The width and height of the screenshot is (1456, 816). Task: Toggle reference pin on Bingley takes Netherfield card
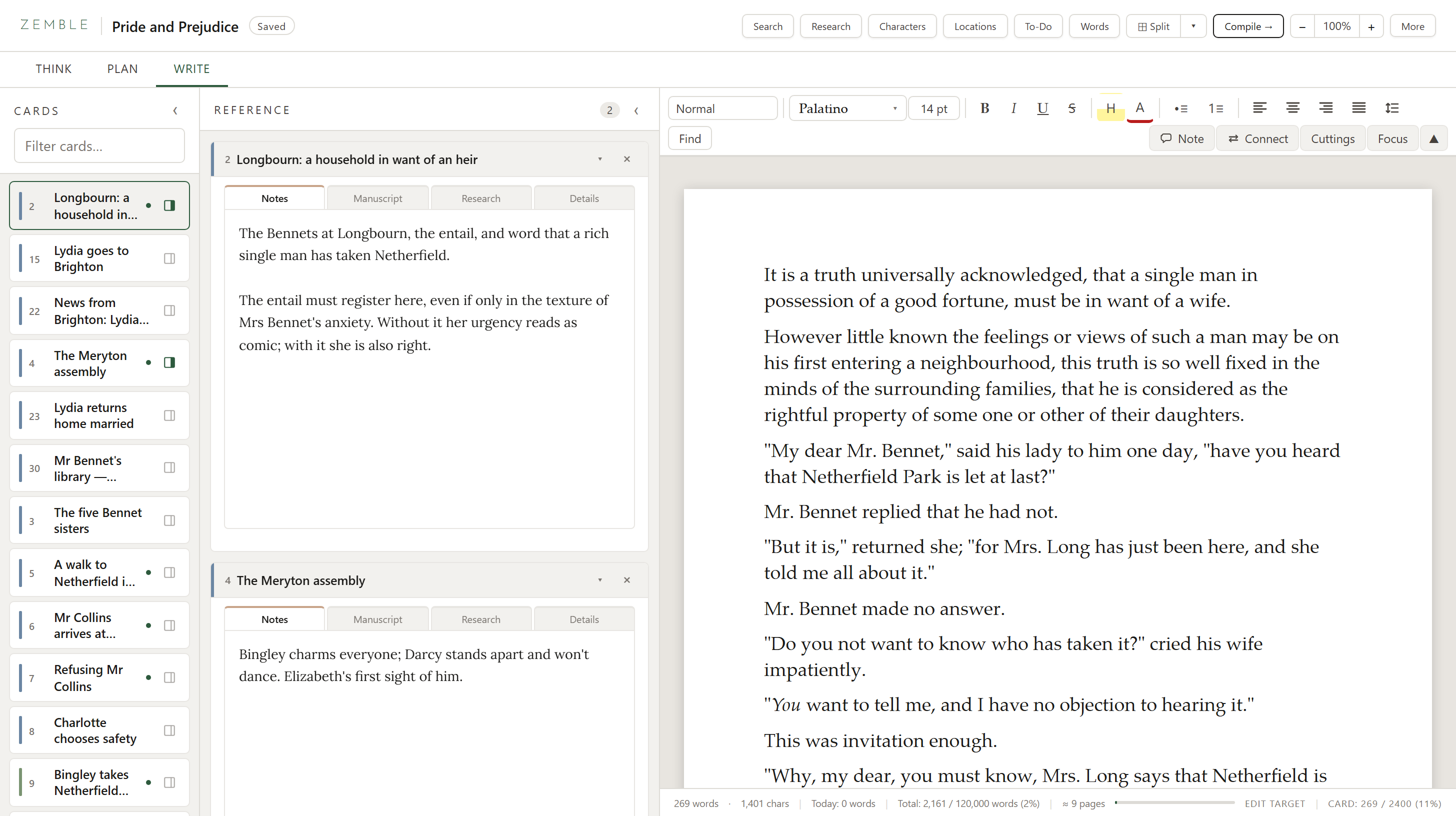[x=169, y=782]
